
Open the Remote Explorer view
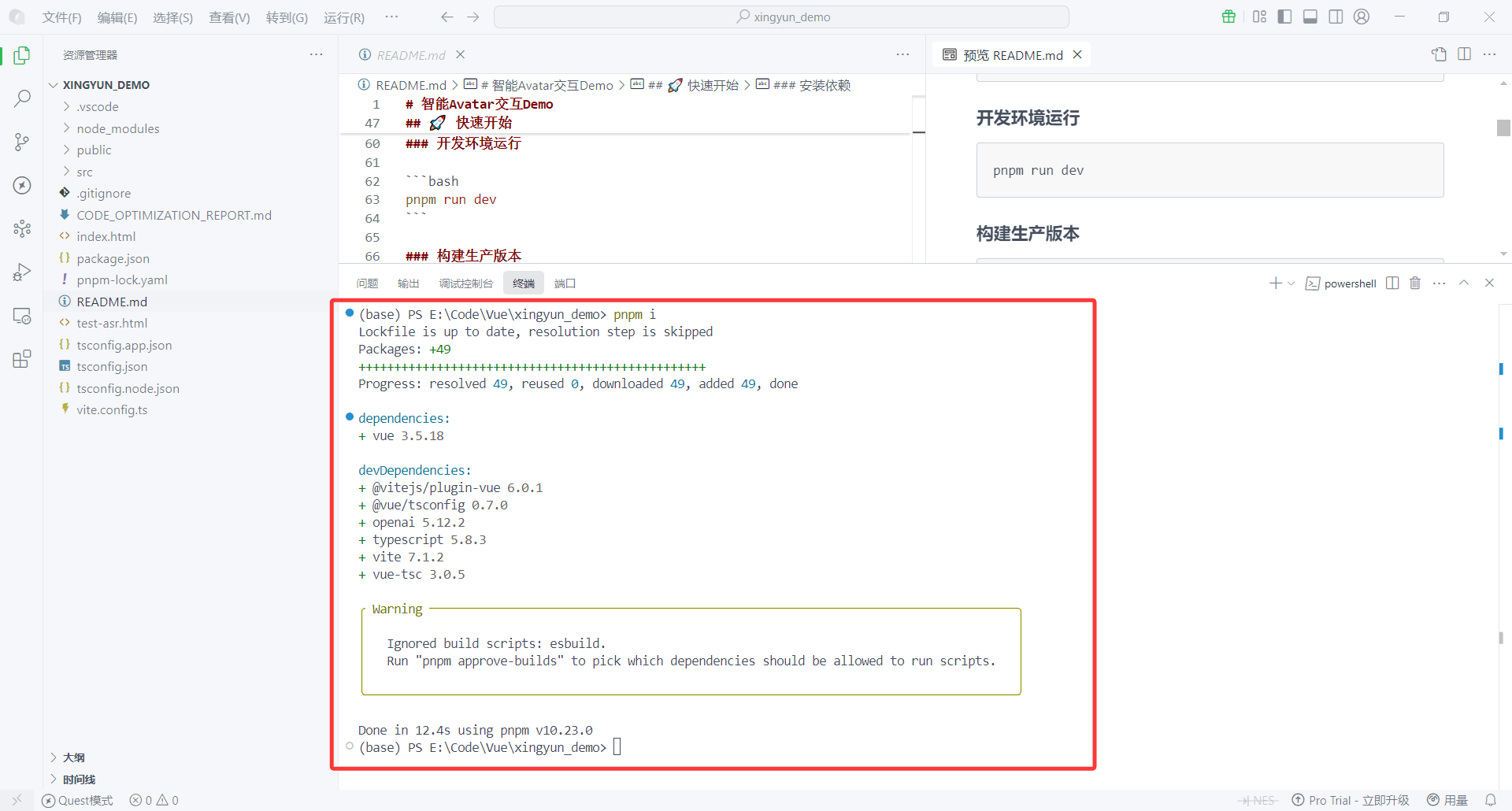(22, 316)
